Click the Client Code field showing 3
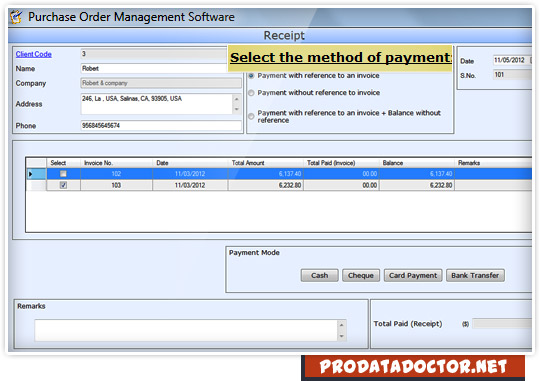 (x=154, y=54)
